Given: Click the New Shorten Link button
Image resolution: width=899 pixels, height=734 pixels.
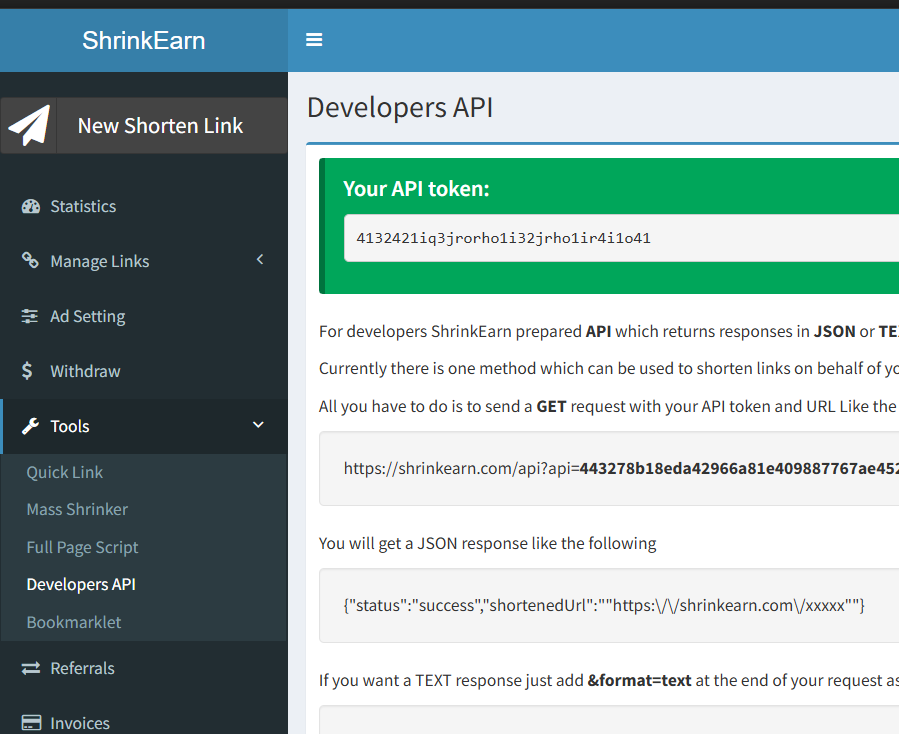Looking at the screenshot, I should [x=144, y=125].
